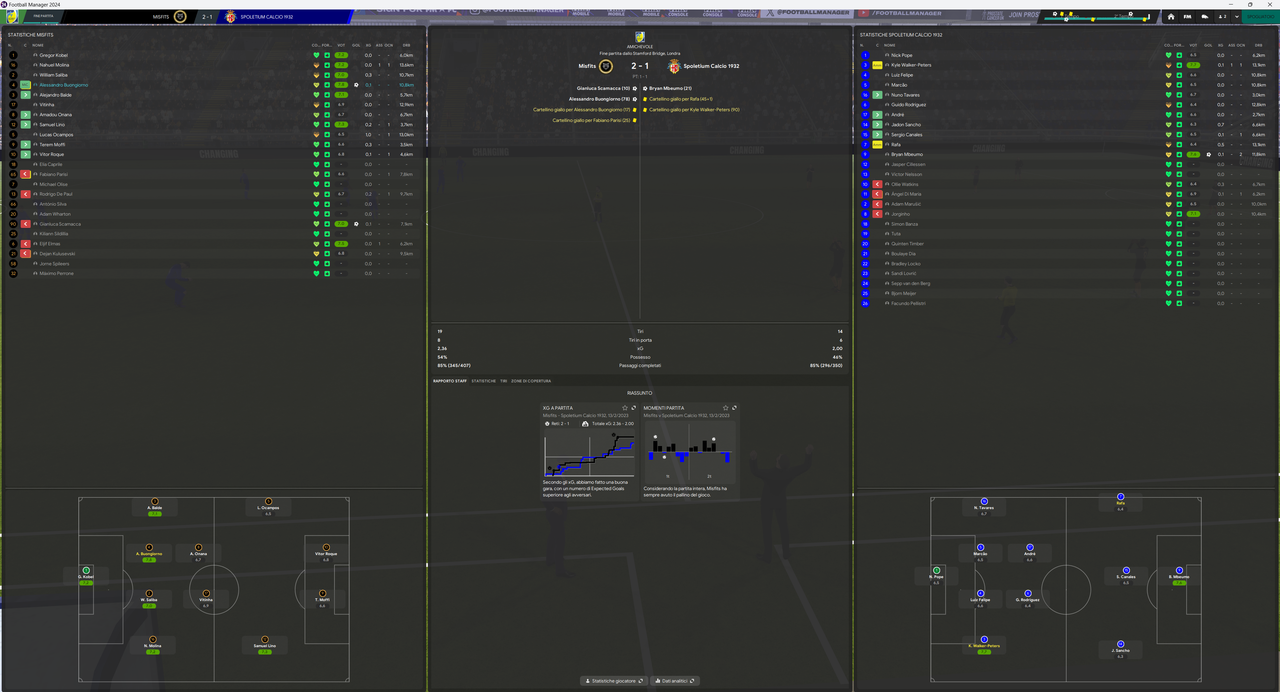Click William Saliba's match fitness icon
This screenshot has width=1280, height=692.
pyautogui.click(x=327, y=75)
